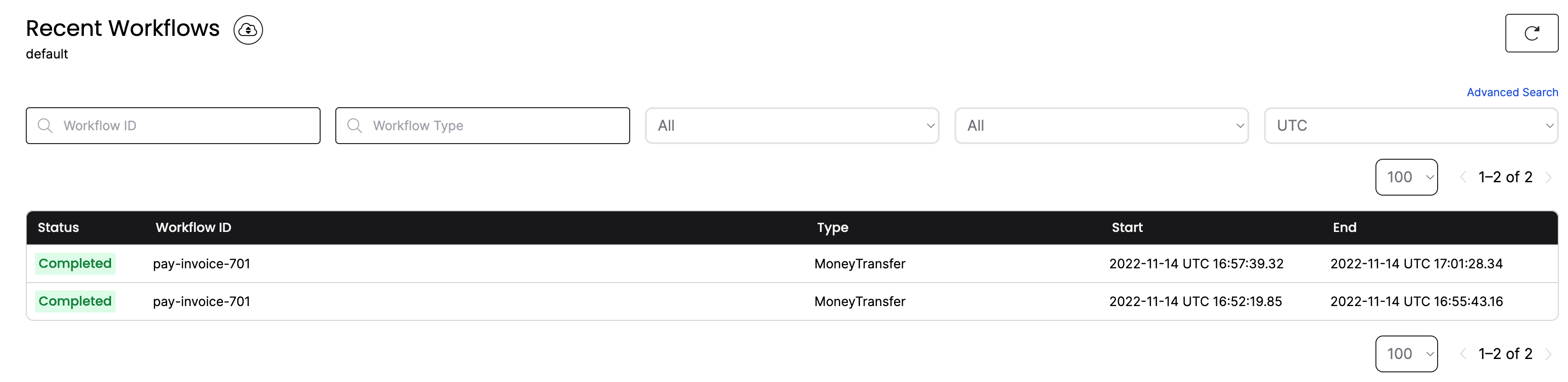The width and height of the screenshot is (1568, 382).
Task: Open the bottom 100 per-page dropdown
Action: (1406, 353)
